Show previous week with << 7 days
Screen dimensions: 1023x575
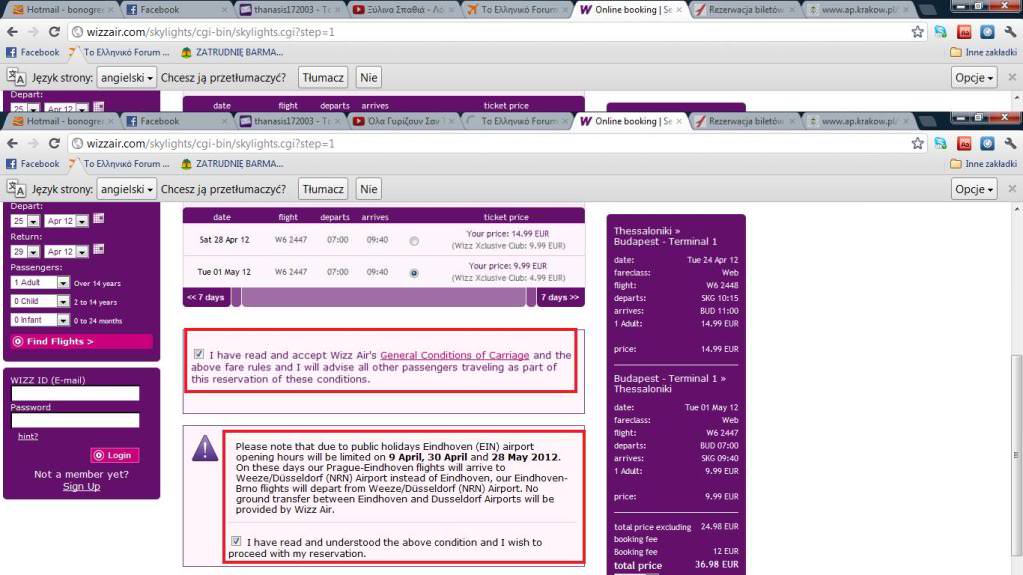point(206,297)
